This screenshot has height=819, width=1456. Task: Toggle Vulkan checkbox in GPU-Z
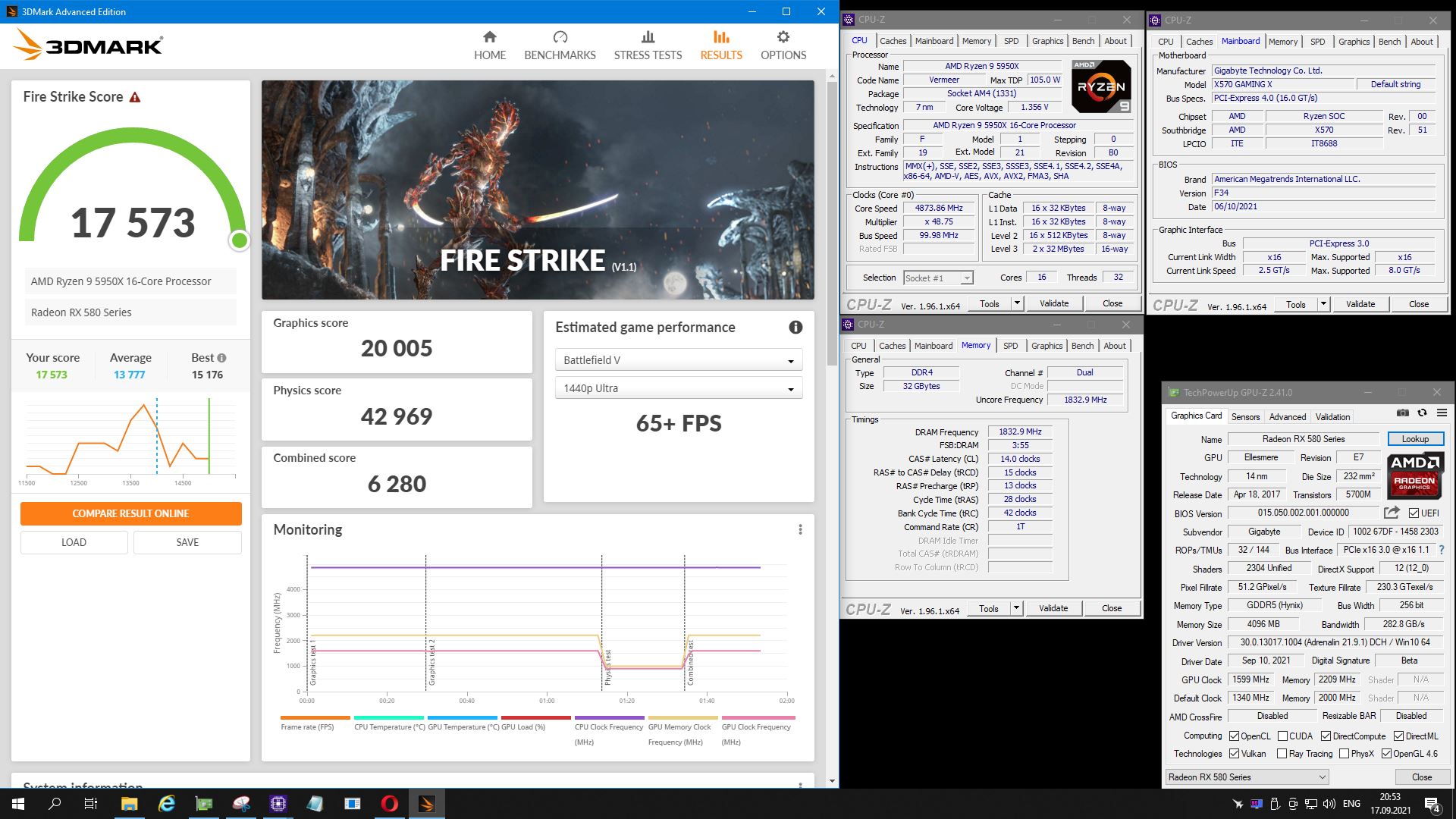[1234, 754]
